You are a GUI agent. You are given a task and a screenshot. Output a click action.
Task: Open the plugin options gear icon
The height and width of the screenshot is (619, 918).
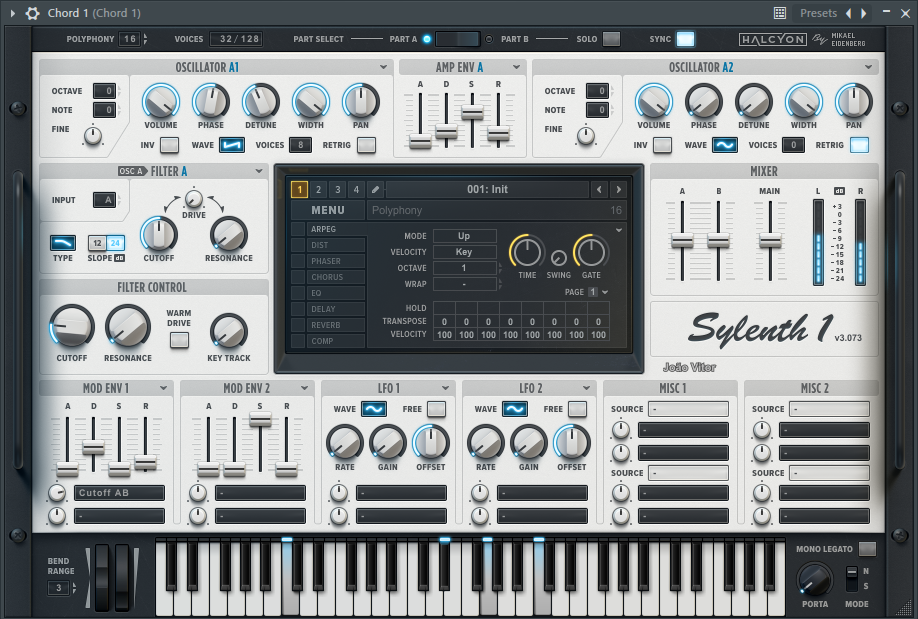tap(33, 13)
